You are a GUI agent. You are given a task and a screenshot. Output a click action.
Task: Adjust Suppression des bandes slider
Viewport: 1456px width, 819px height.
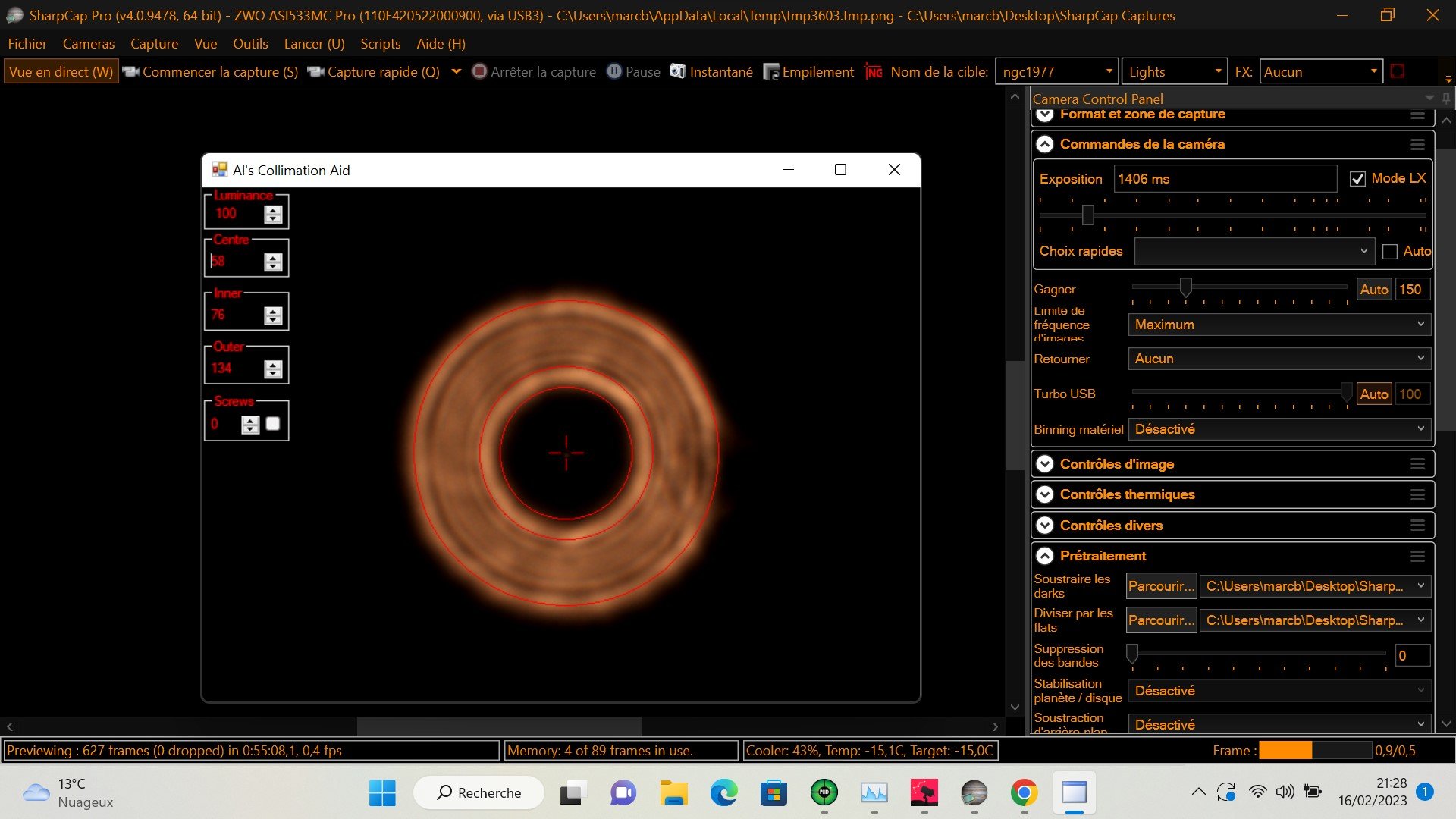coord(1132,653)
